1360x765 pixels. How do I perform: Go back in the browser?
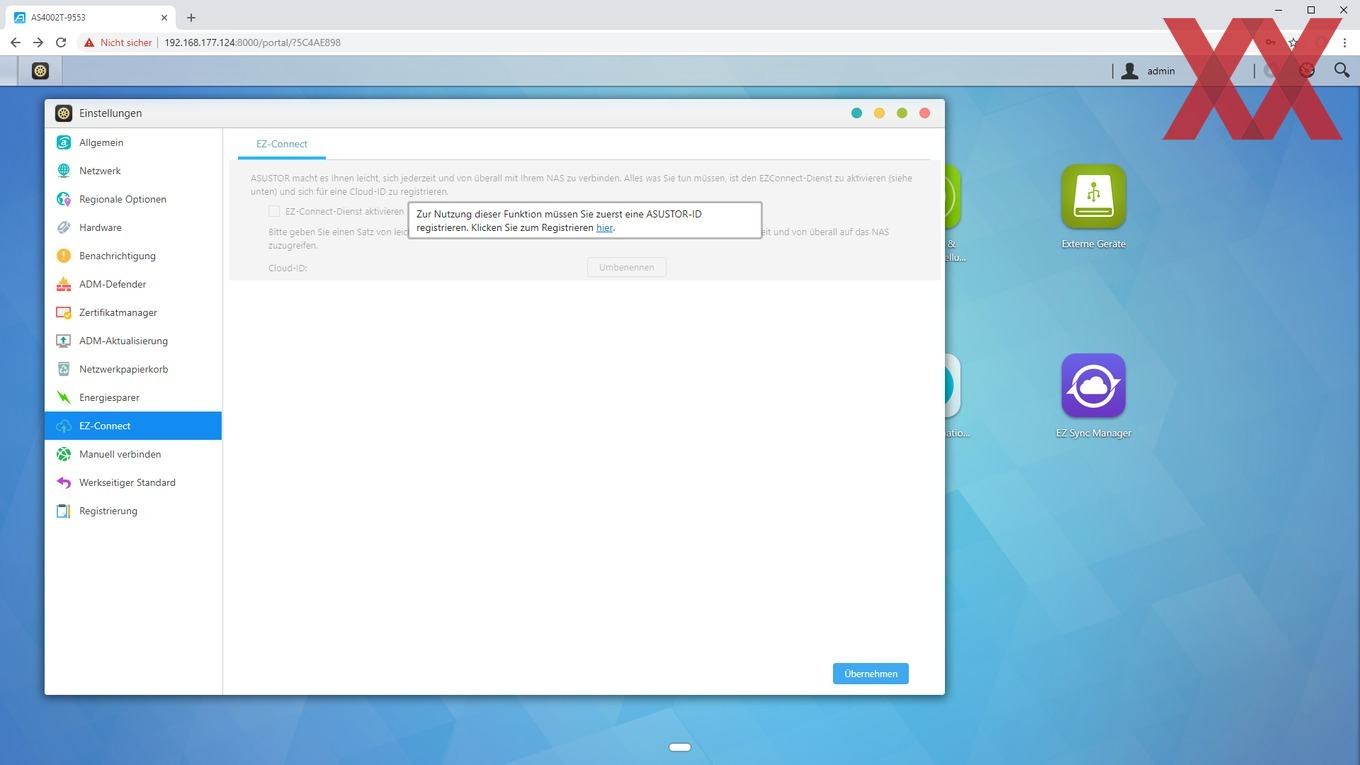(x=15, y=43)
